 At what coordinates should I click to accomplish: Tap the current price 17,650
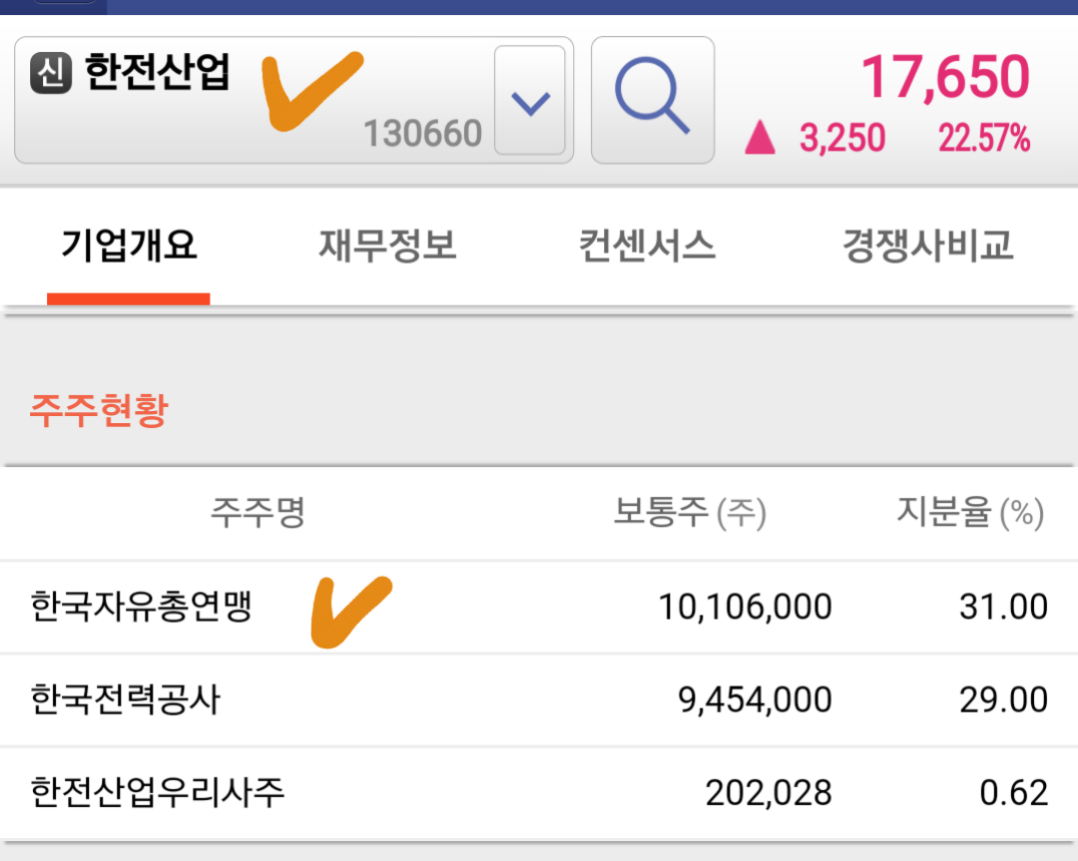(x=945, y=76)
